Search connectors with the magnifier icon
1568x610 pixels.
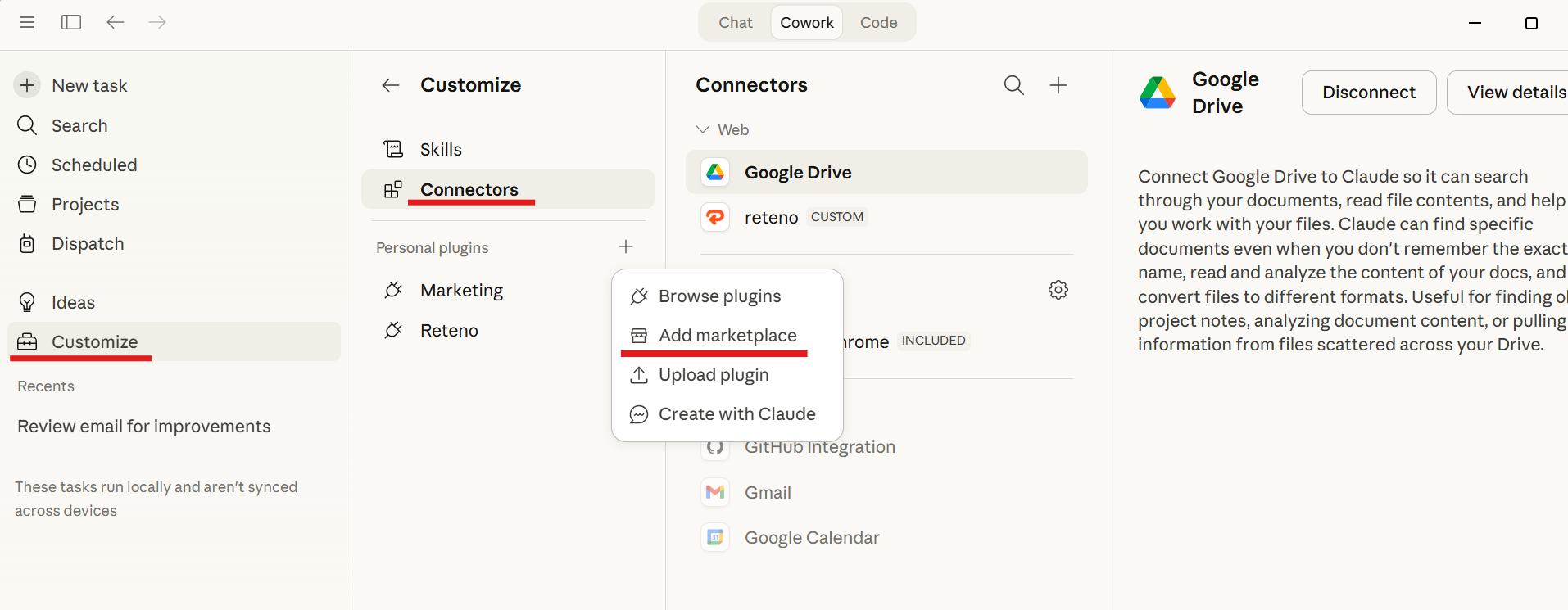pyautogui.click(x=1014, y=85)
